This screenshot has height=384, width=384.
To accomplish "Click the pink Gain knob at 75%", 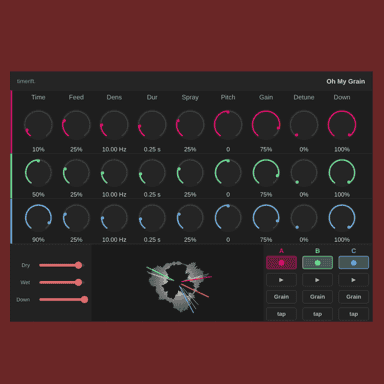I will tap(266, 125).
